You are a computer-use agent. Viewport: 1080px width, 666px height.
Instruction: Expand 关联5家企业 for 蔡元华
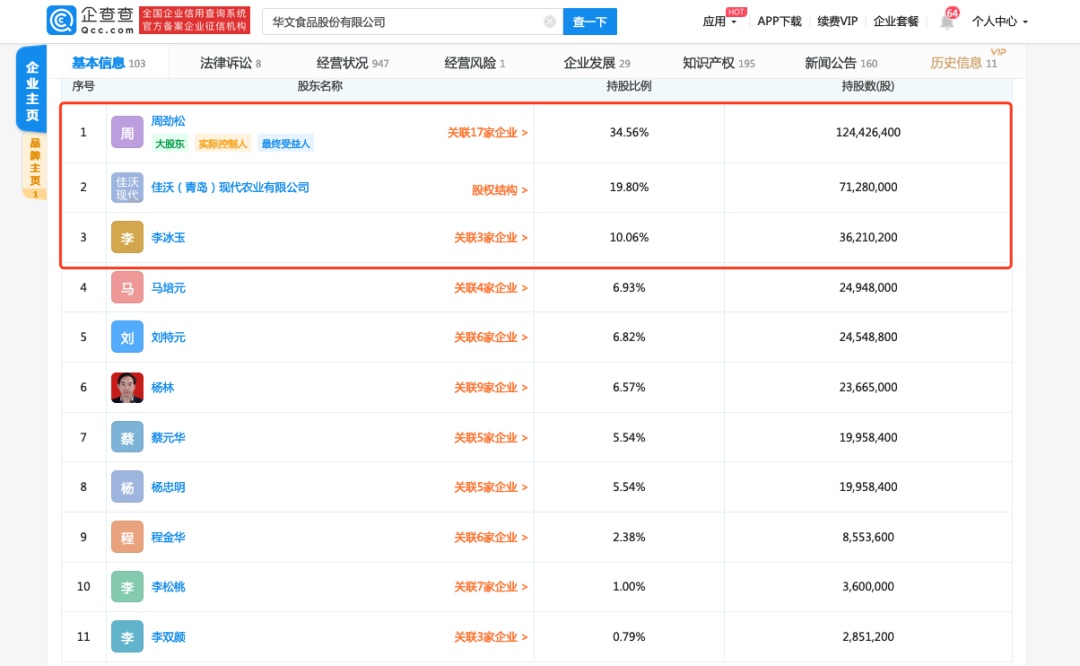coord(490,437)
